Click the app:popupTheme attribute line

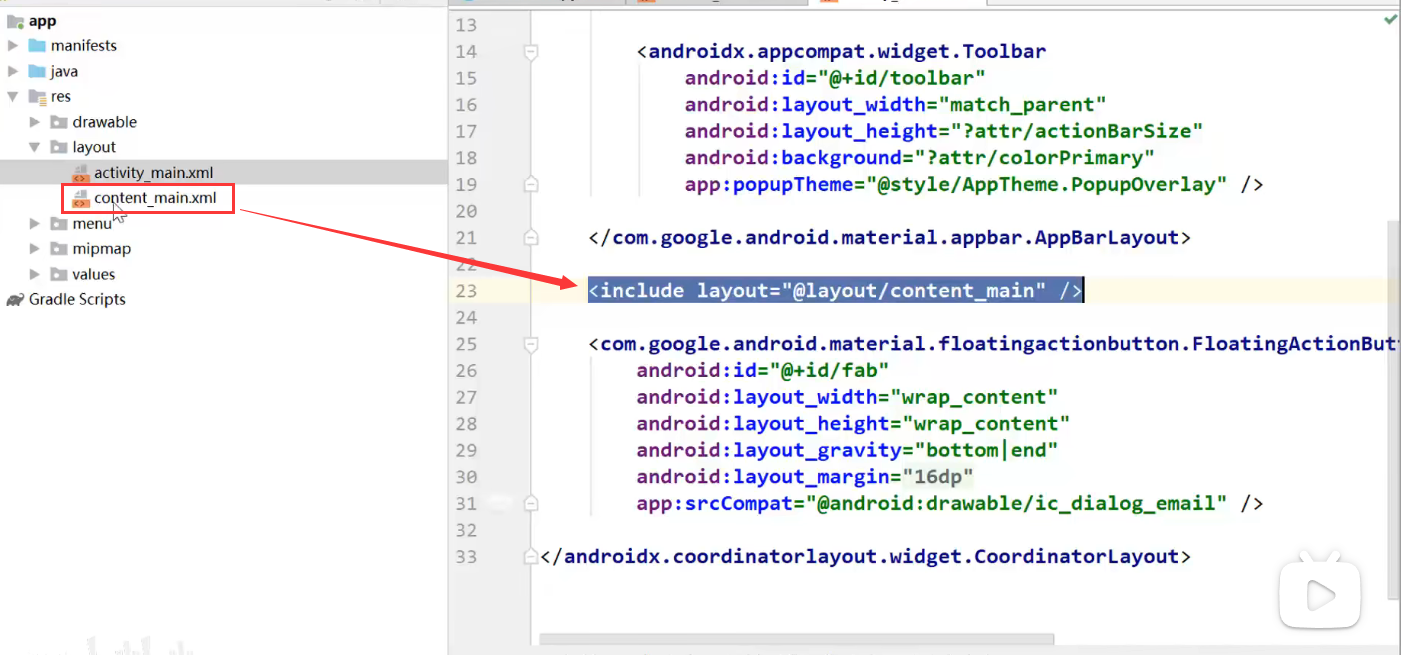[974, 184]
